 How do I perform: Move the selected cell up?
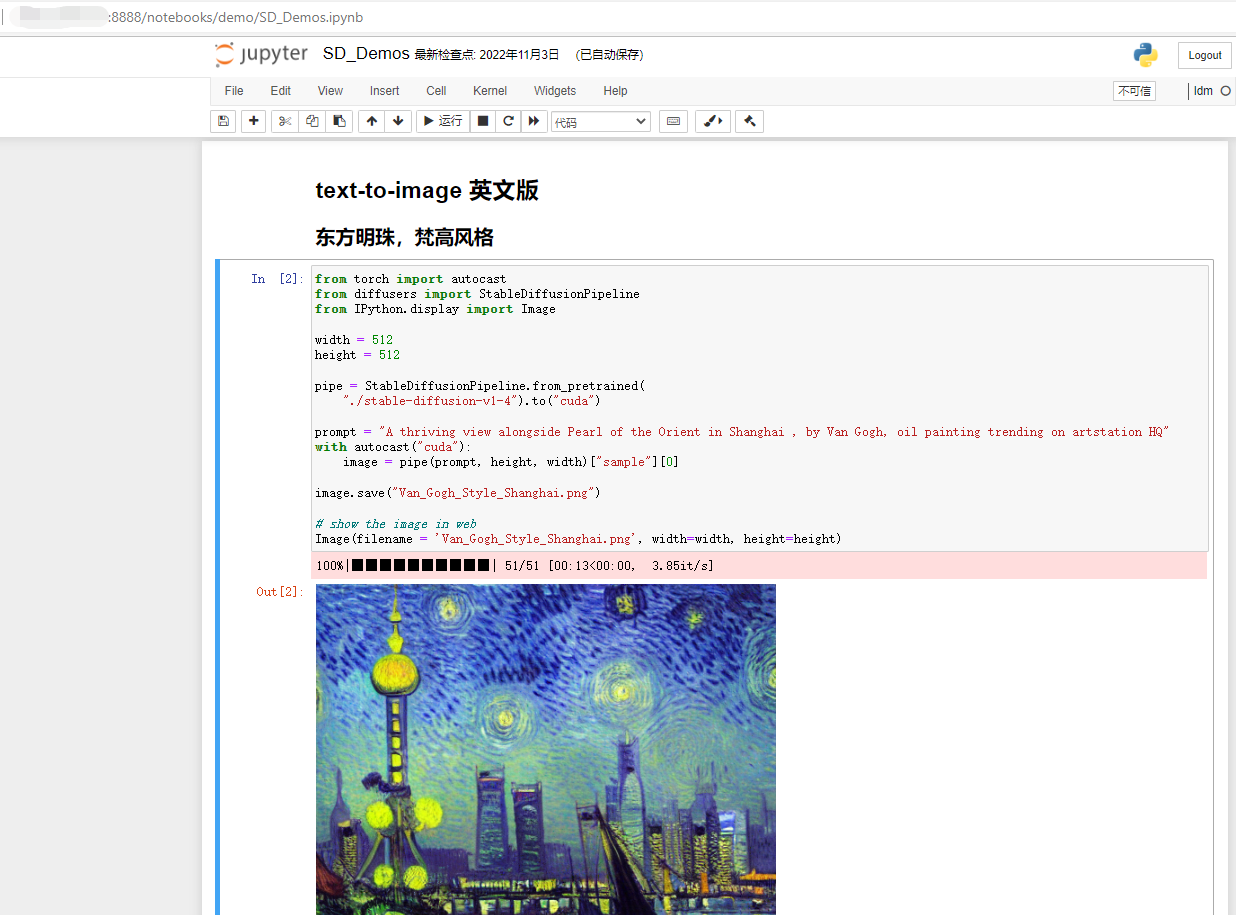pyautogui.click(x=371, y=121)
